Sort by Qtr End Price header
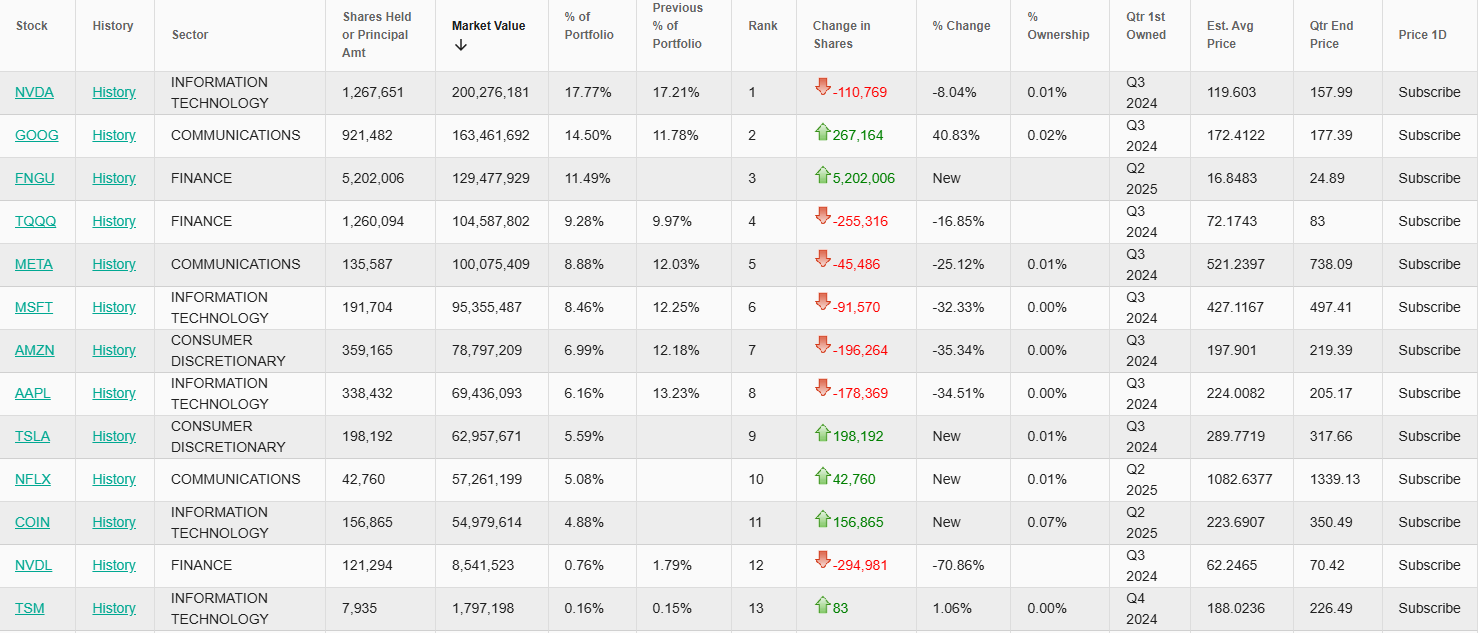Screen dimensions: 1478x633 [1331, 35]
